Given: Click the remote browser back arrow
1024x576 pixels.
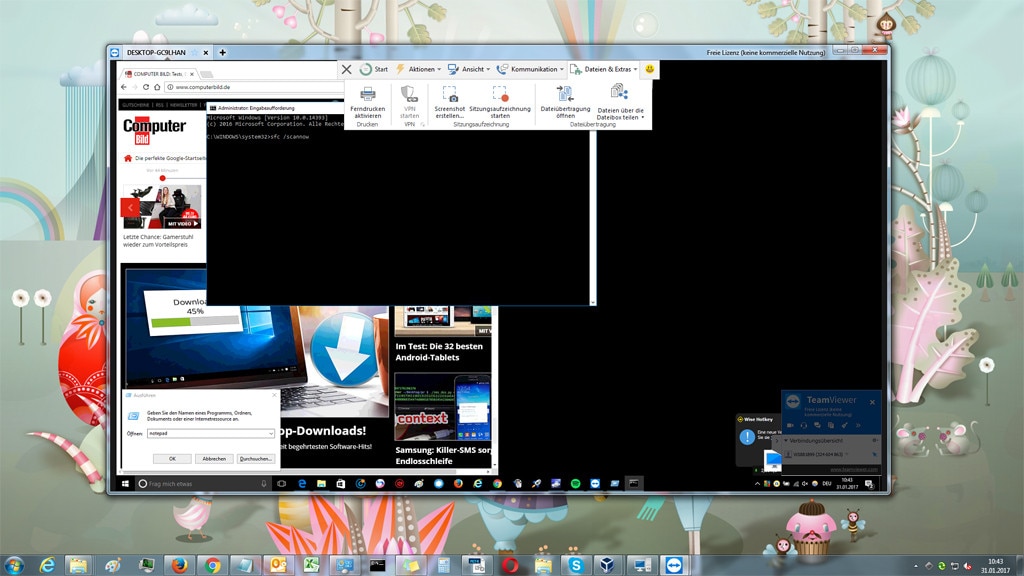Looking at the screenshot, I should point(124,87).
